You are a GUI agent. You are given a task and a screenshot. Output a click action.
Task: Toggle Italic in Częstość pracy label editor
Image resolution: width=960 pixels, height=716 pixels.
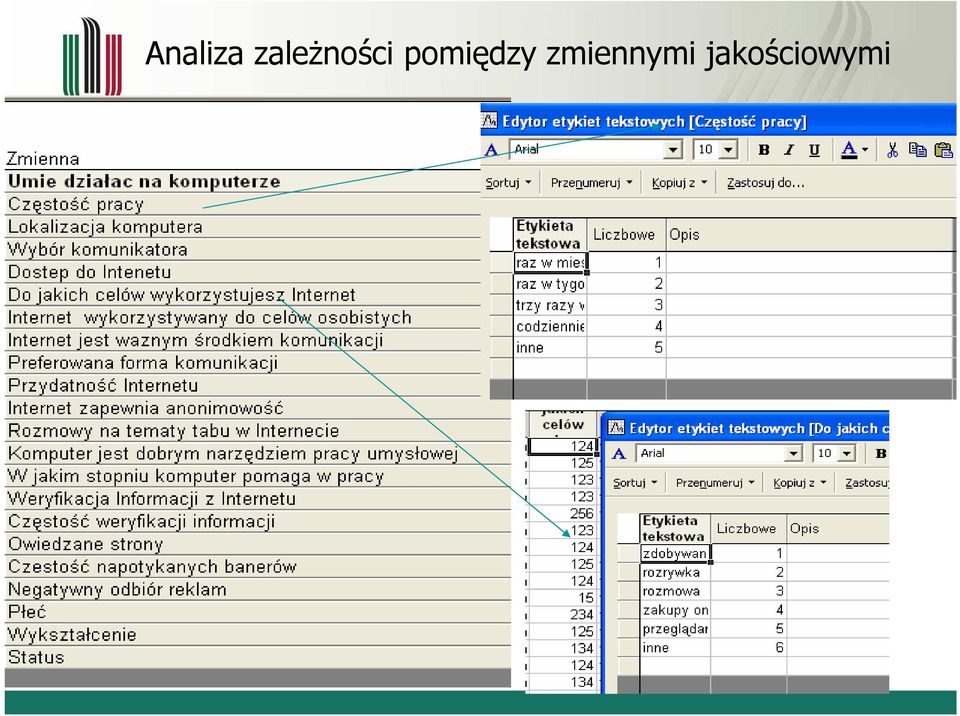click(x=789, y=149)
